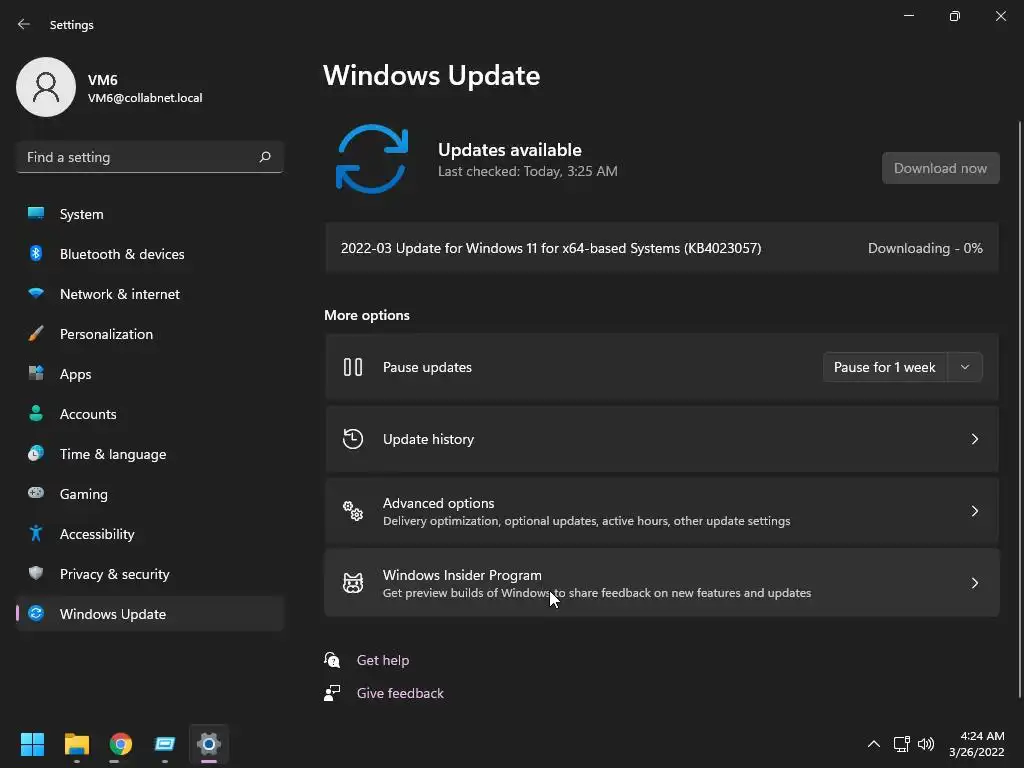Image resolution: width=1024 pixels, height=768 pixels.
Task: Click the 4:24 AM clock in taskbar
Action: (982, 736)
